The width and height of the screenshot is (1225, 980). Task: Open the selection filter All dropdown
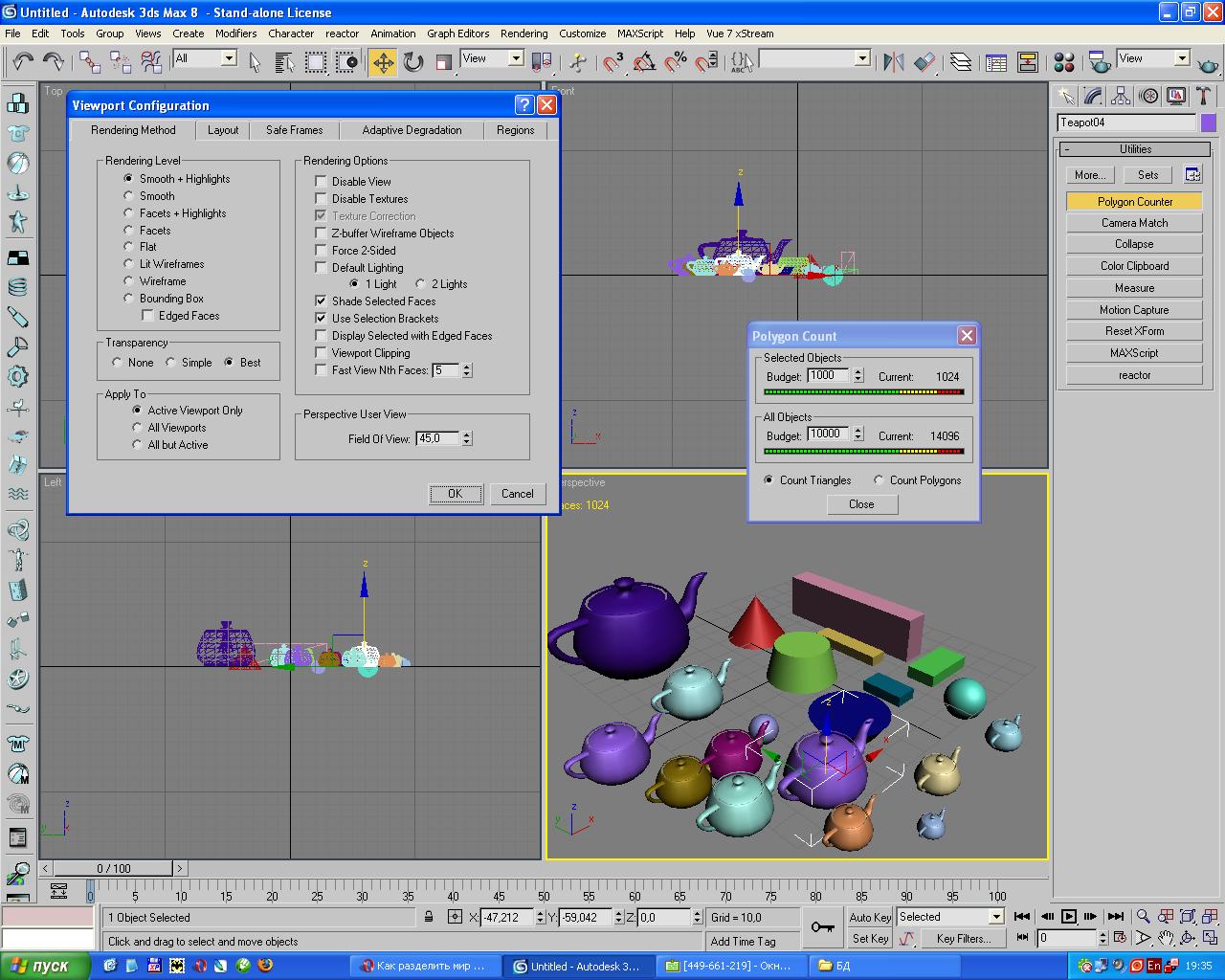coord(229,58)
